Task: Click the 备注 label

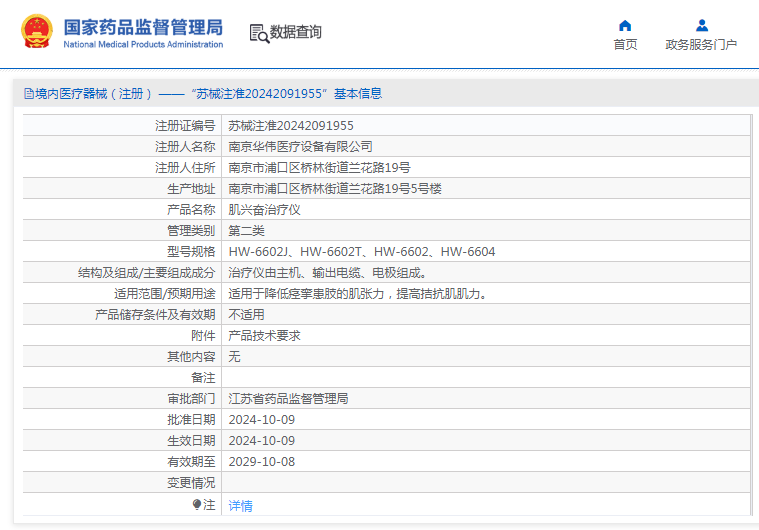Action: click(x=203, y=378)
